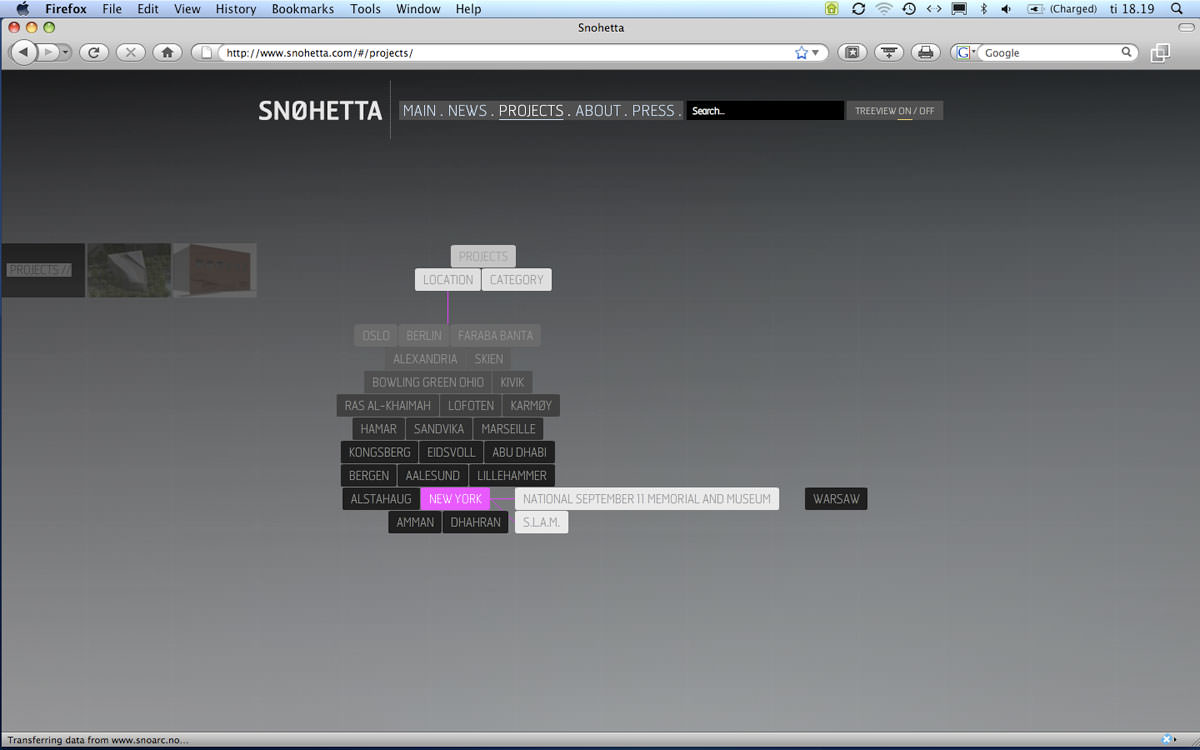Select the PROJECTS root tree node

point(483,256)
